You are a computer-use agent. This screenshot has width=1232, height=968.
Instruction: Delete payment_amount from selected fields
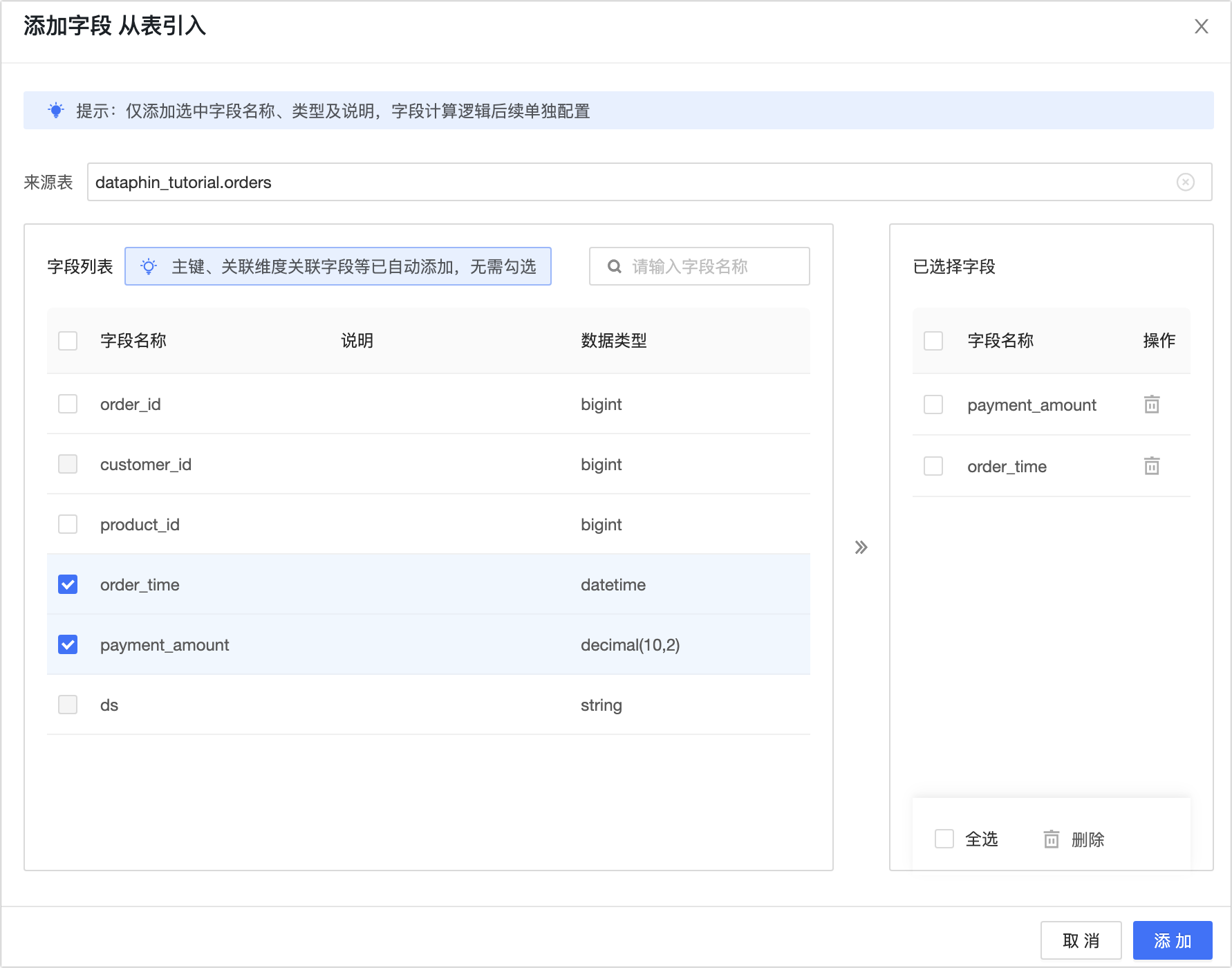1152,404
